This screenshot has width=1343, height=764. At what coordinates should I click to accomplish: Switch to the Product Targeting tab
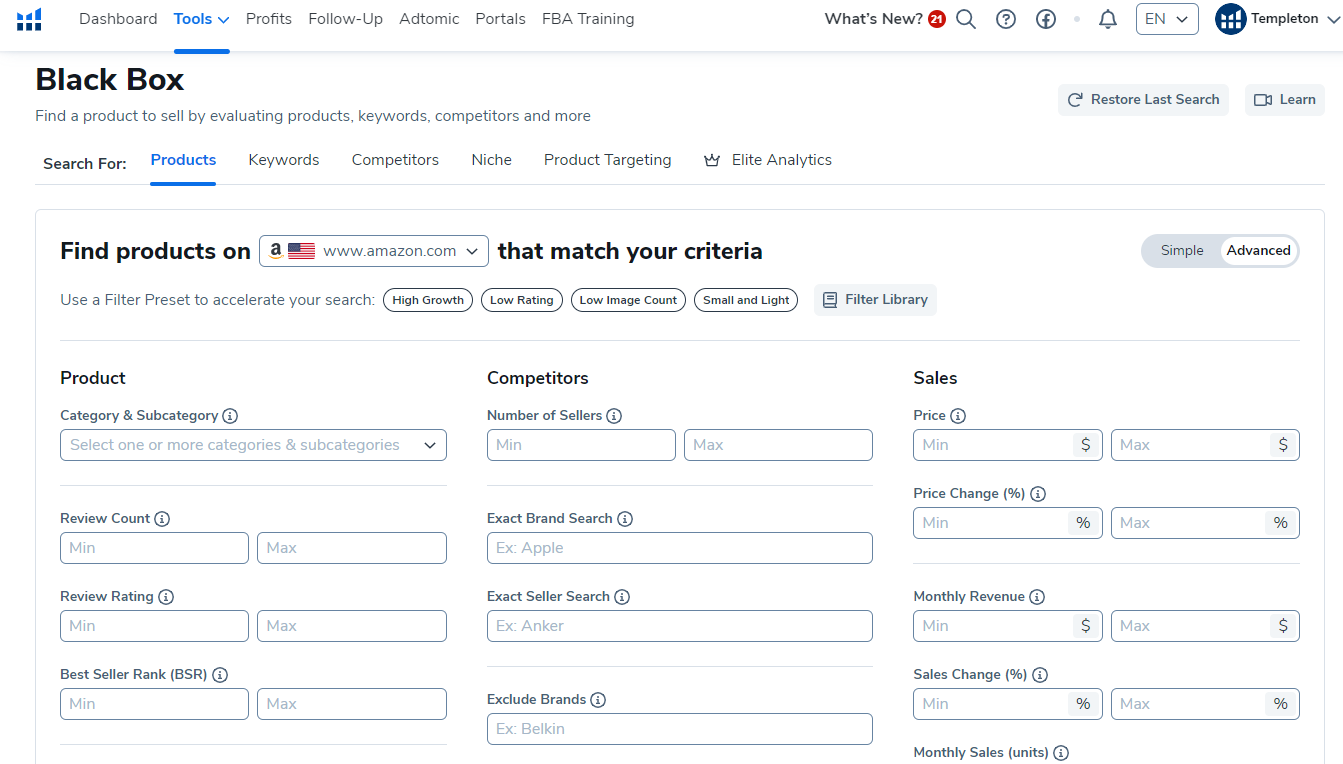(x=608, y=160)
